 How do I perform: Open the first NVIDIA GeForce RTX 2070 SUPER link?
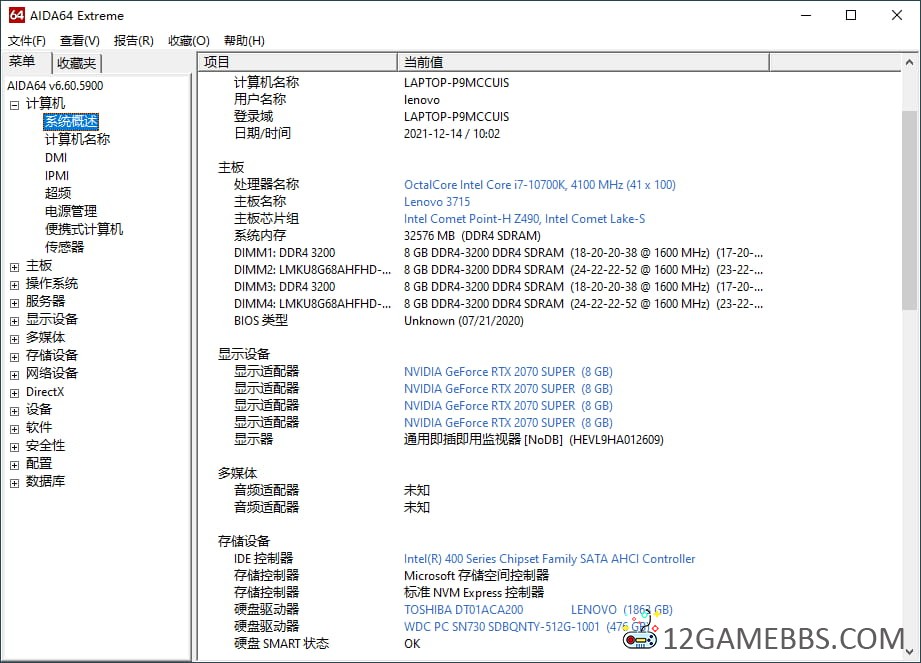pos(508,372)
